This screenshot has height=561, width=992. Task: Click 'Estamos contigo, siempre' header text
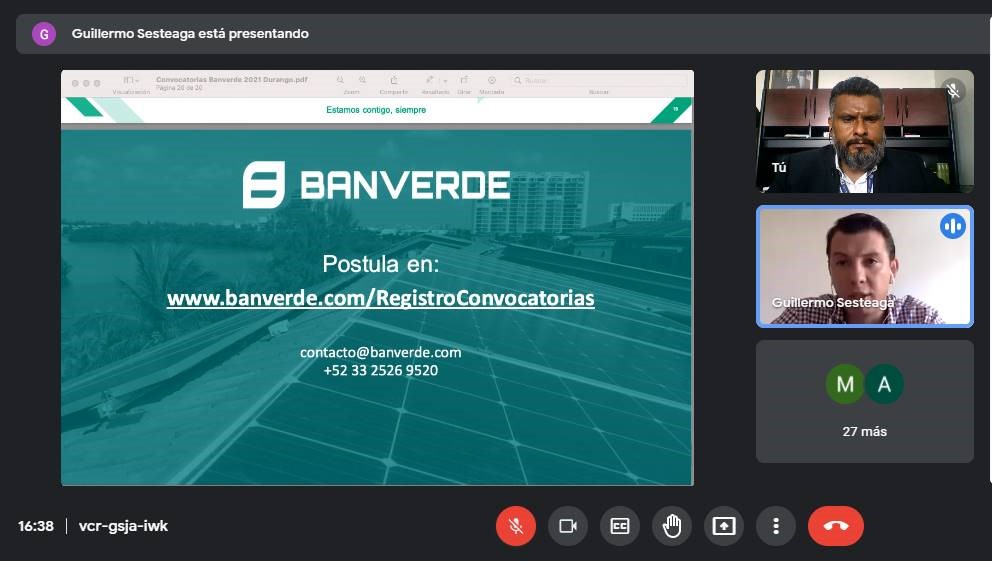coord(376,110)
